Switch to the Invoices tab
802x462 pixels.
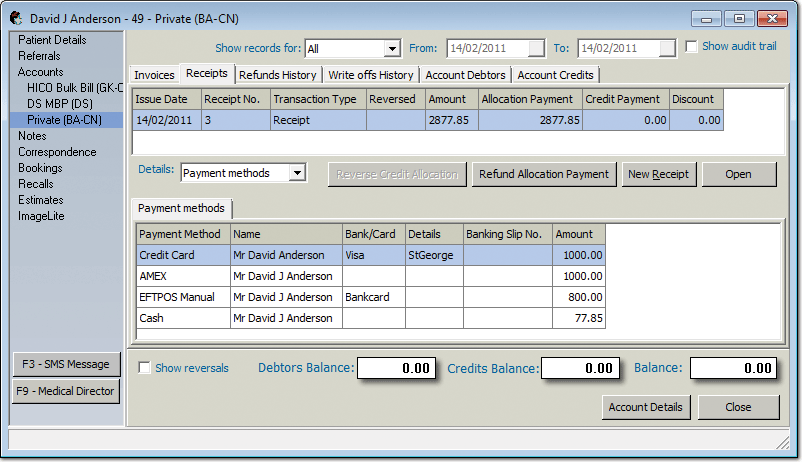pos(154,75)
